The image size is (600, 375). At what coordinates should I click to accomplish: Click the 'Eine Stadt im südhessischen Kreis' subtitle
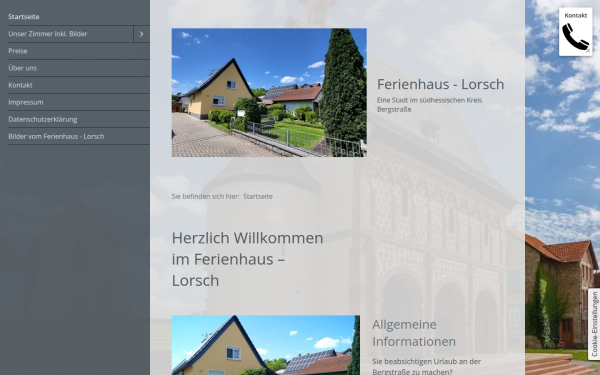pyautogui.click(x=429, y=104)
